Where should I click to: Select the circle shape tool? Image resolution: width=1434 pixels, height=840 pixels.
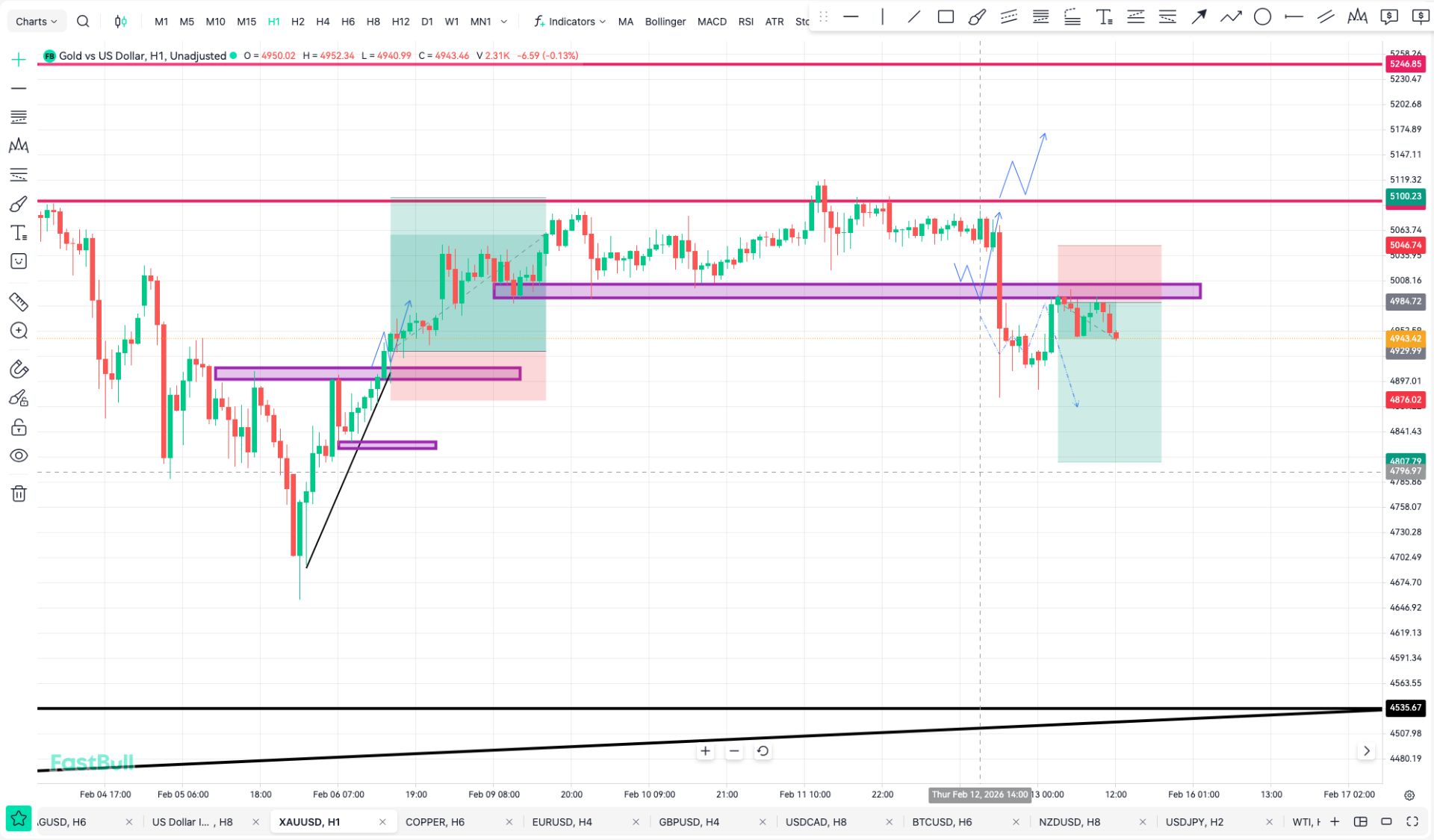[x=1262, y=16]
